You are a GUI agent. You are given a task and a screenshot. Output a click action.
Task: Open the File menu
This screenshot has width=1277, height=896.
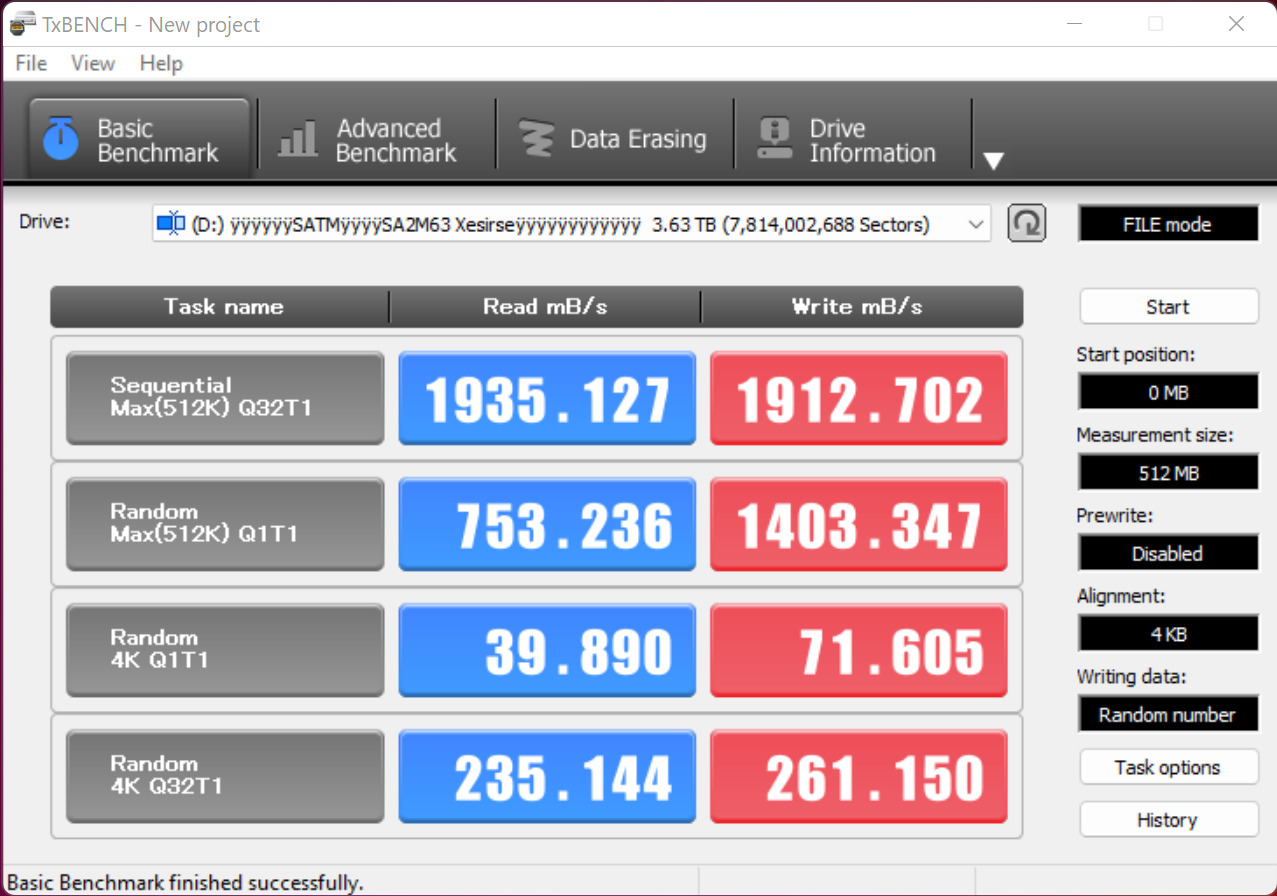coord(31,63)
